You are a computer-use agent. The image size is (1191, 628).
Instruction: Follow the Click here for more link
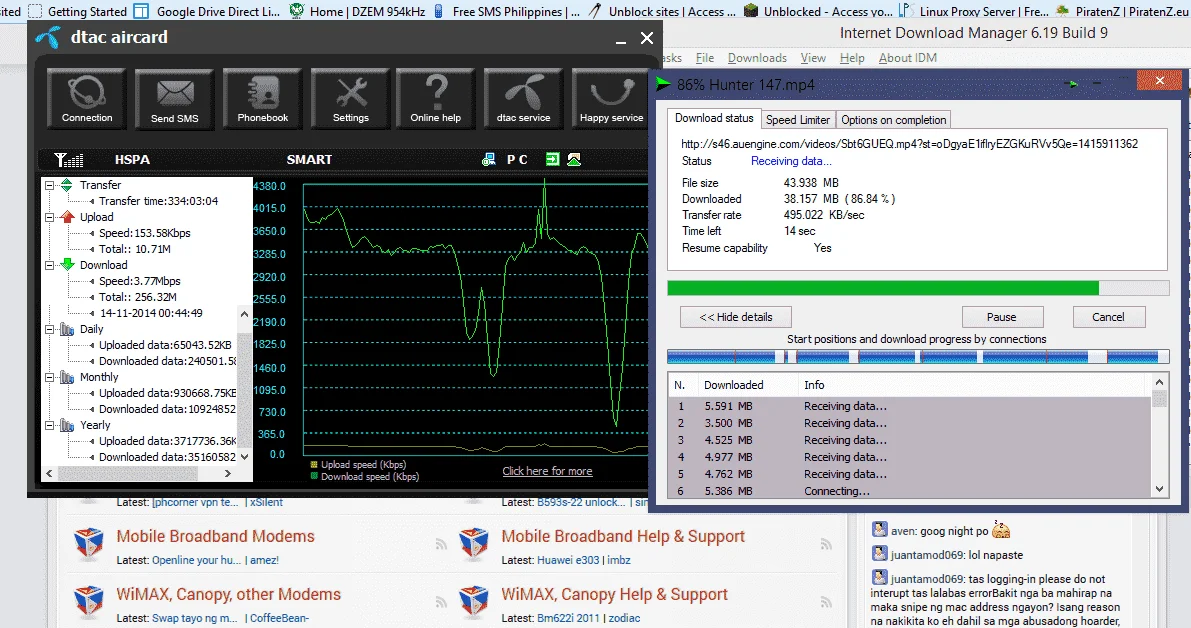coord(547,471)
